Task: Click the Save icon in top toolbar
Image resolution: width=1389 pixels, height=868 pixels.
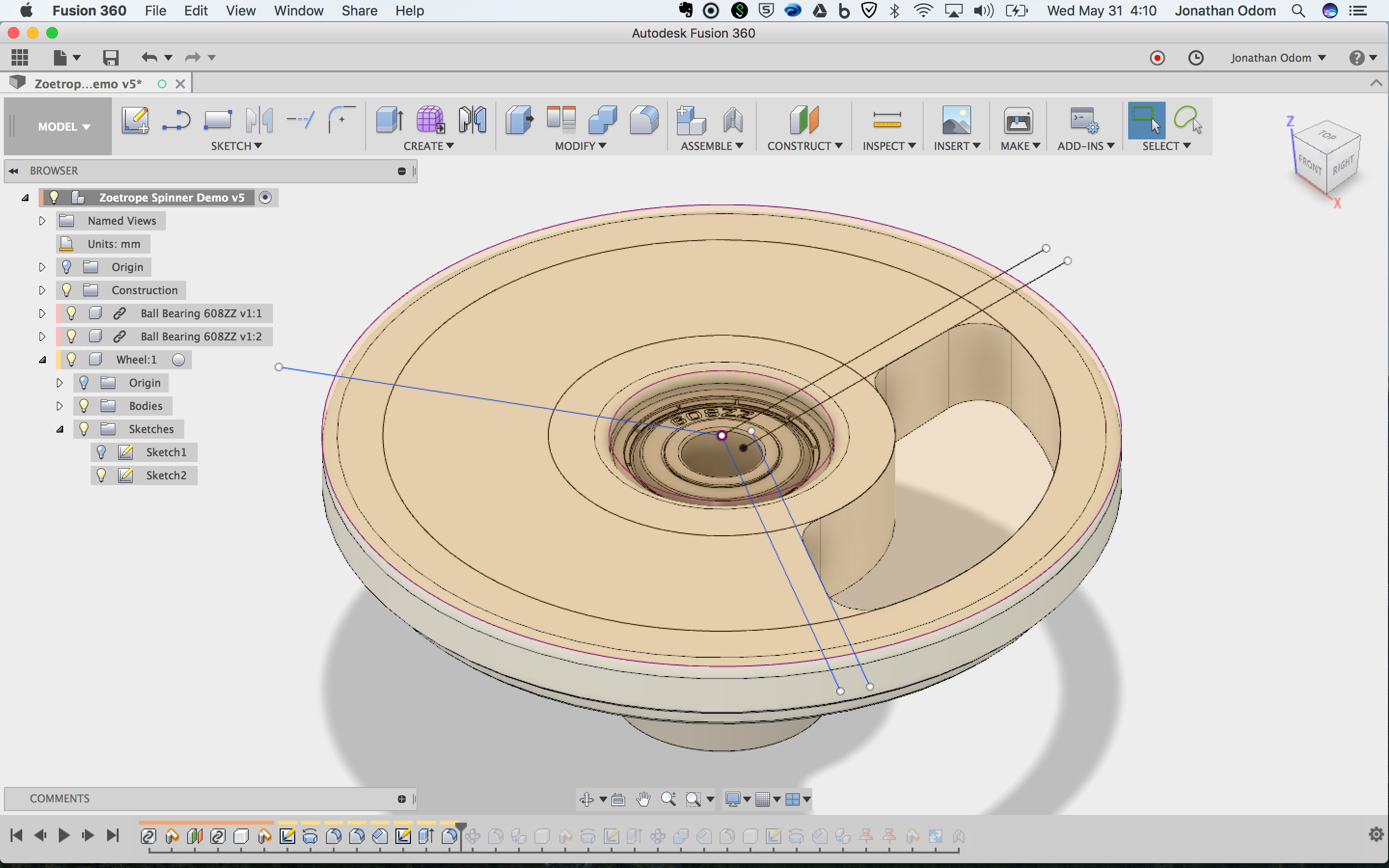Action: tap(110, 57)
